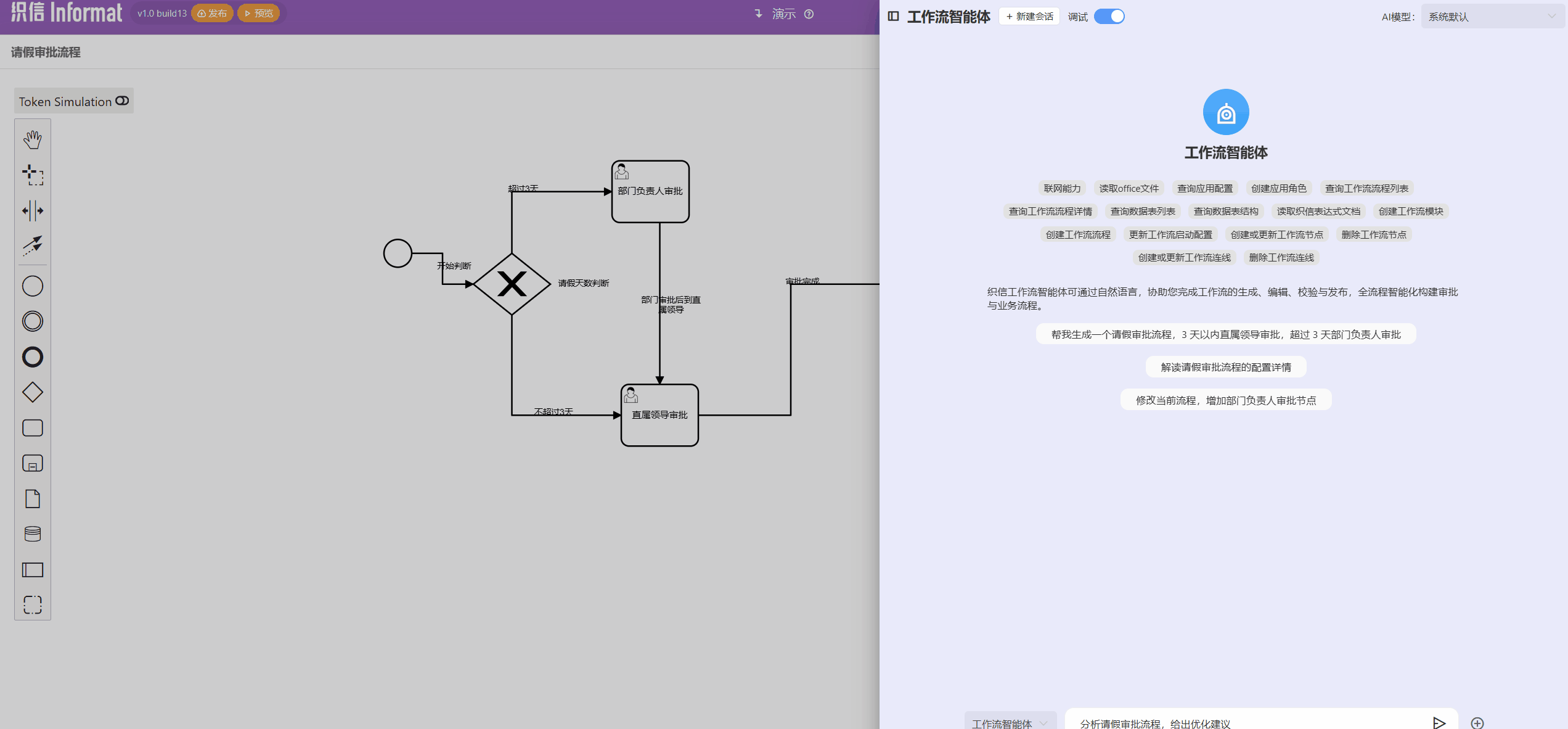Select the space tool for adjusting layout
Image resolution: width=1568 pixels, height=729 pixels.
(32, 210)
